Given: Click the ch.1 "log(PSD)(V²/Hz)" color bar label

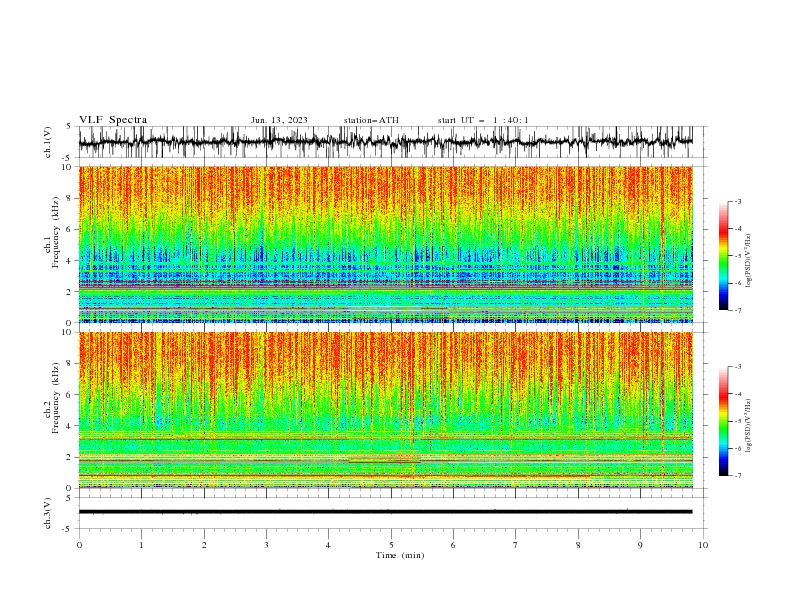Looking at the screenshot, I should pos(748,261).
